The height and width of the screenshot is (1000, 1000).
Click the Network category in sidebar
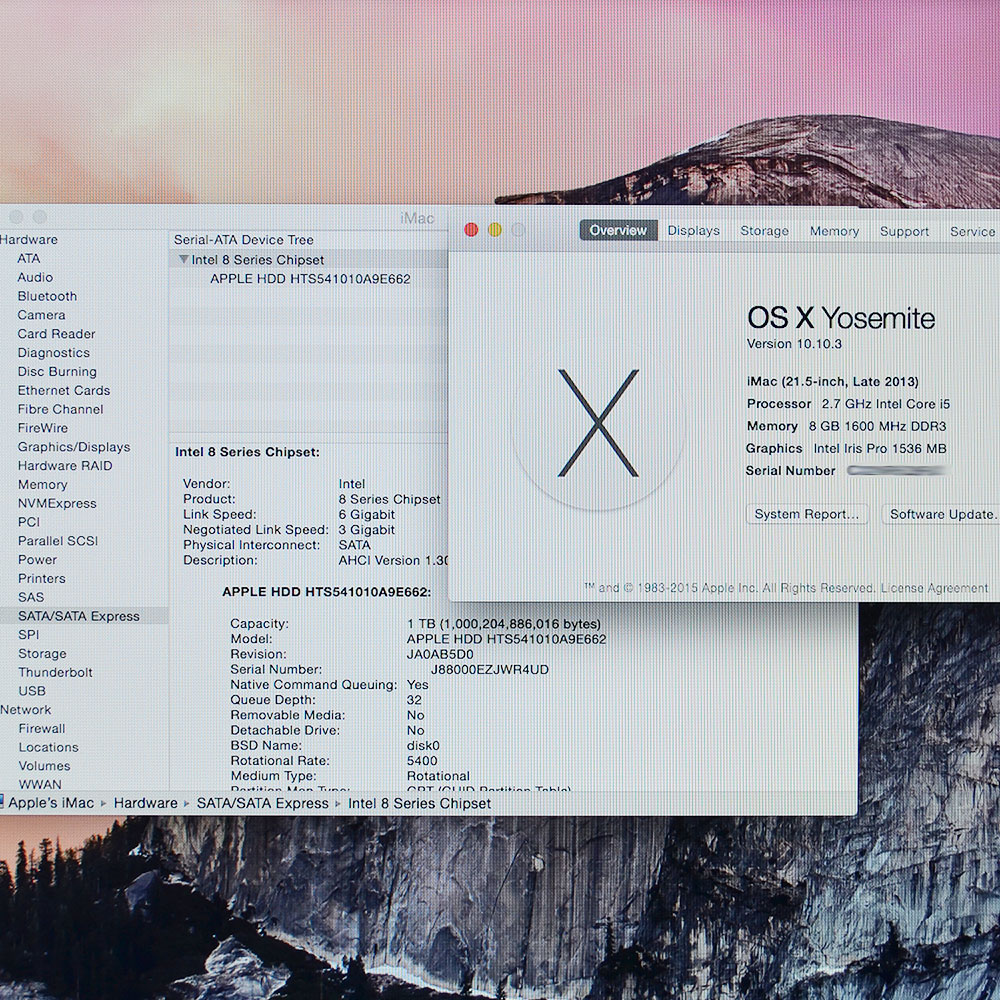26,710
